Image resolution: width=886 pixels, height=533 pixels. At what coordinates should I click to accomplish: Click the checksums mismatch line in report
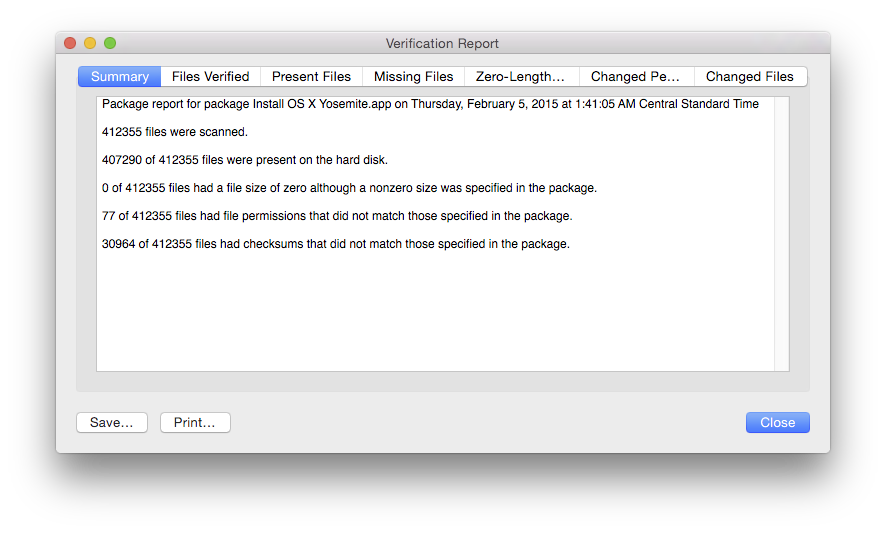(x=336, y=244)
